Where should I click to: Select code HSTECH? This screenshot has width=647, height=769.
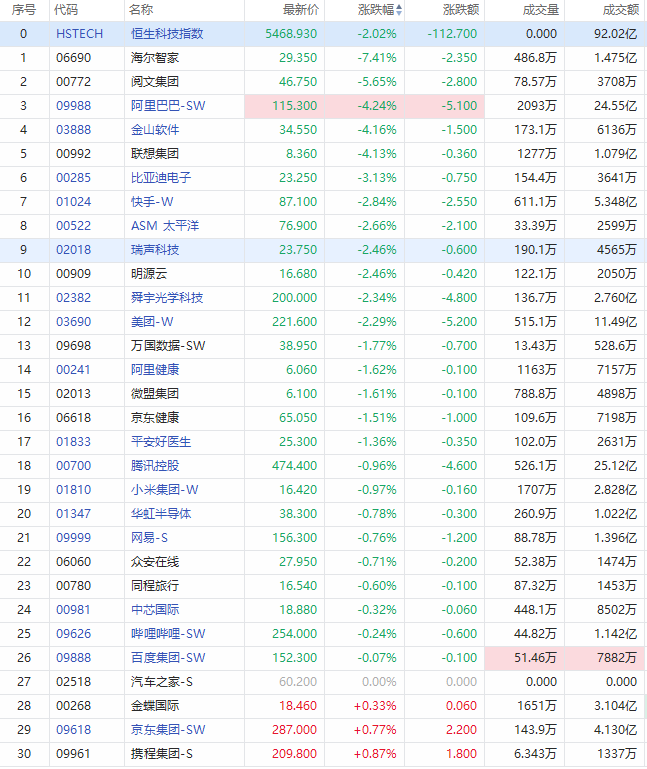(x=79, y=34)
